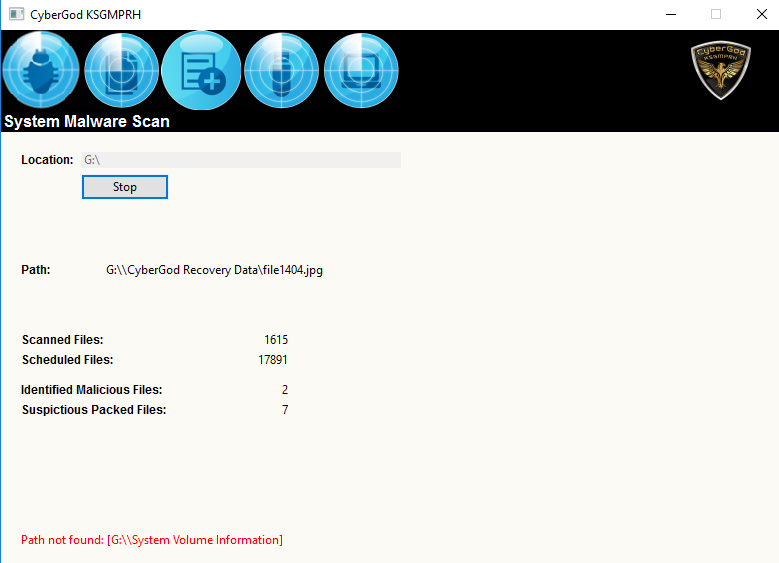Click the CyberGod KSGMPRH window title
The image size is (779, 563).
tap(85, 14)
